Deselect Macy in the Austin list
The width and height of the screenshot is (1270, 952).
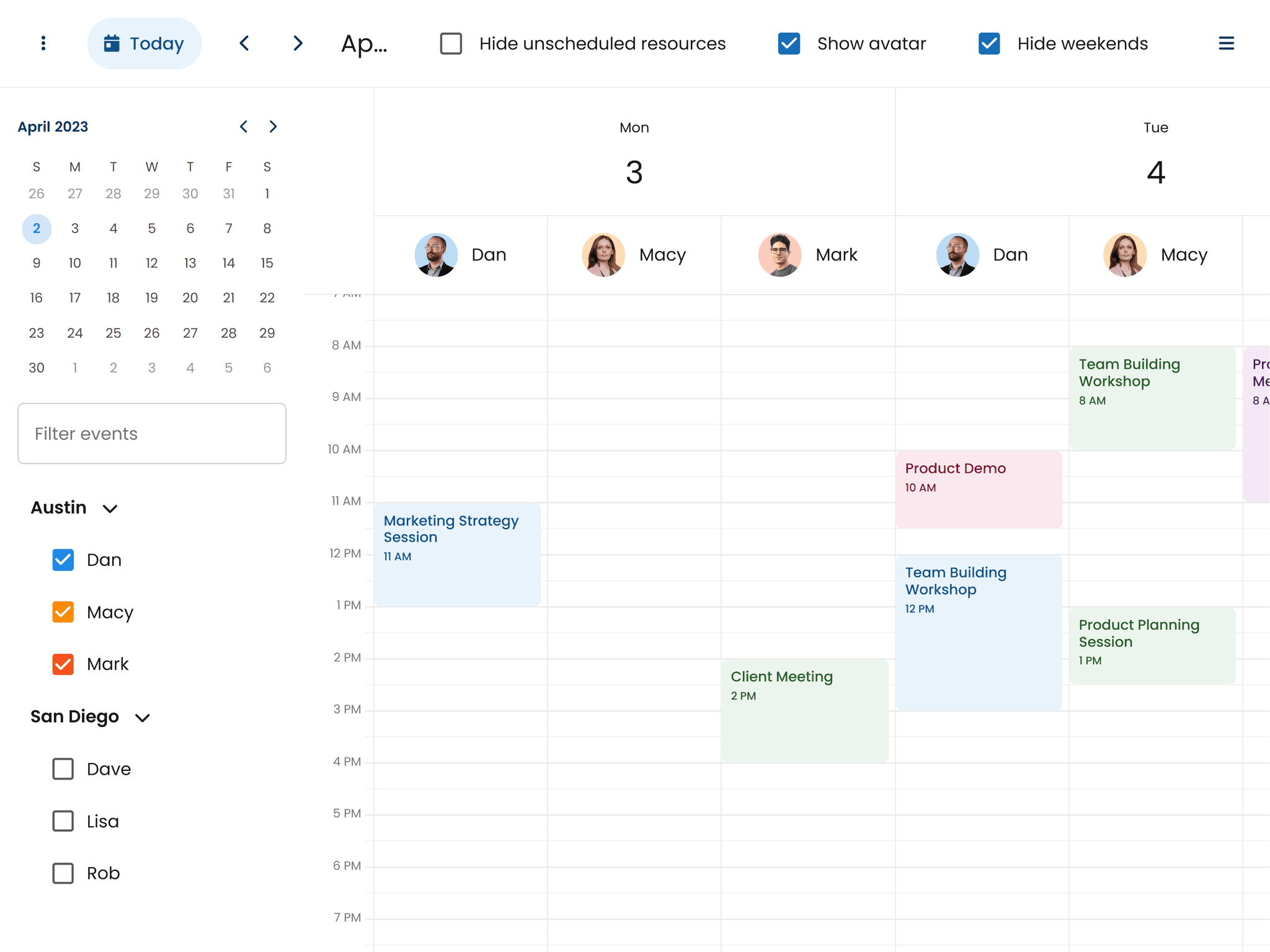coord(63,612)
